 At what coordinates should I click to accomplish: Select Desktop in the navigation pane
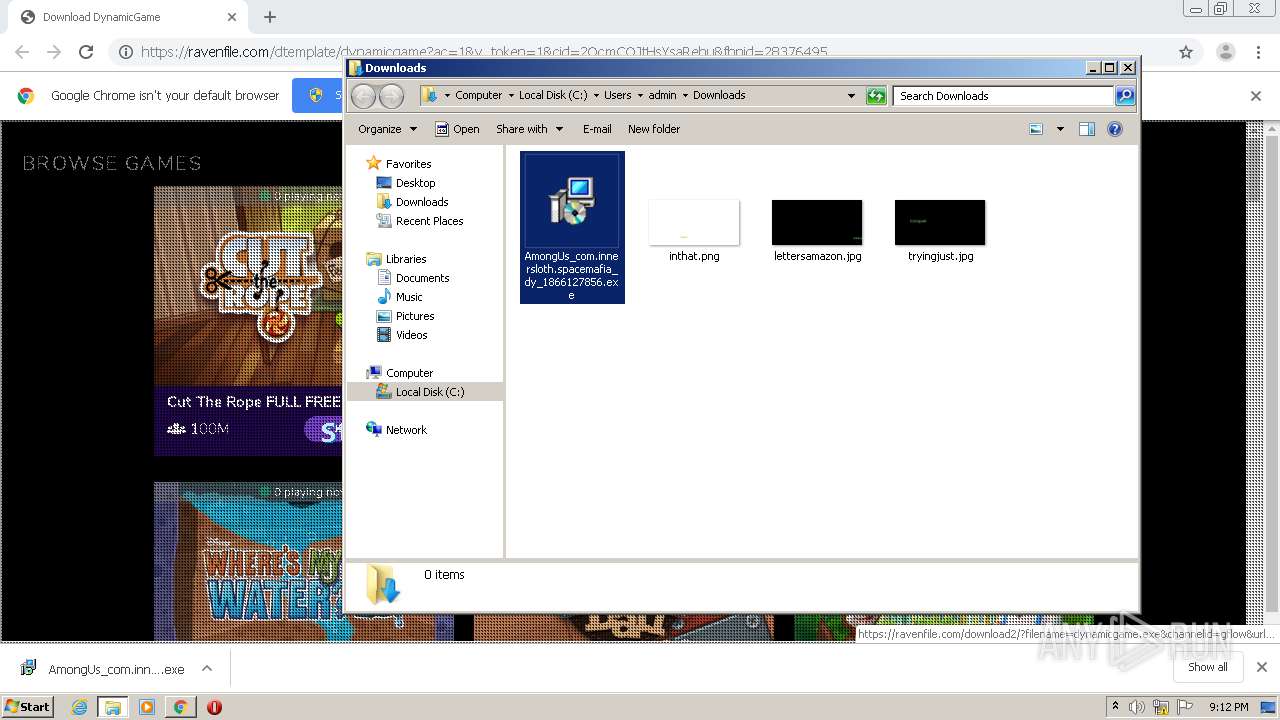tap(406, 183)
